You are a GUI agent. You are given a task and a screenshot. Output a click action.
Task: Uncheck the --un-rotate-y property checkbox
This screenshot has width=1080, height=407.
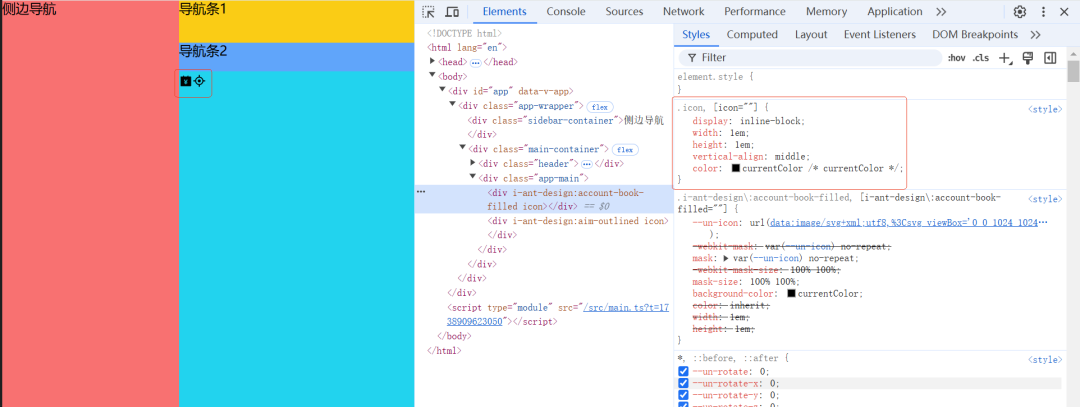684,395
